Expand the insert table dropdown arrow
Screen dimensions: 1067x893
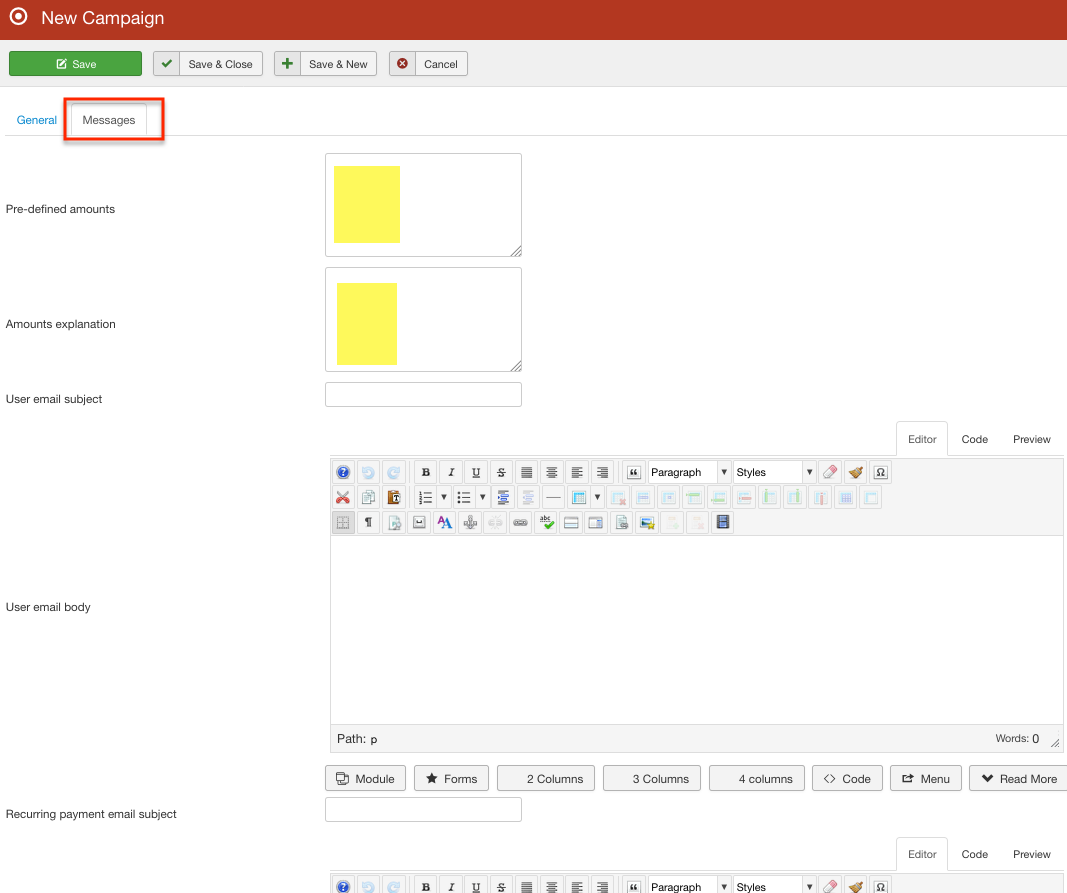(x=597, y=497)
